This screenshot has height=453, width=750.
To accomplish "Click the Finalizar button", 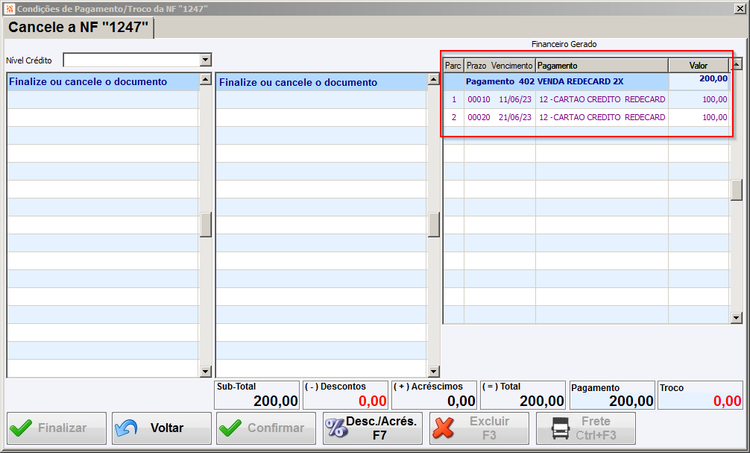I will (57, 428).
